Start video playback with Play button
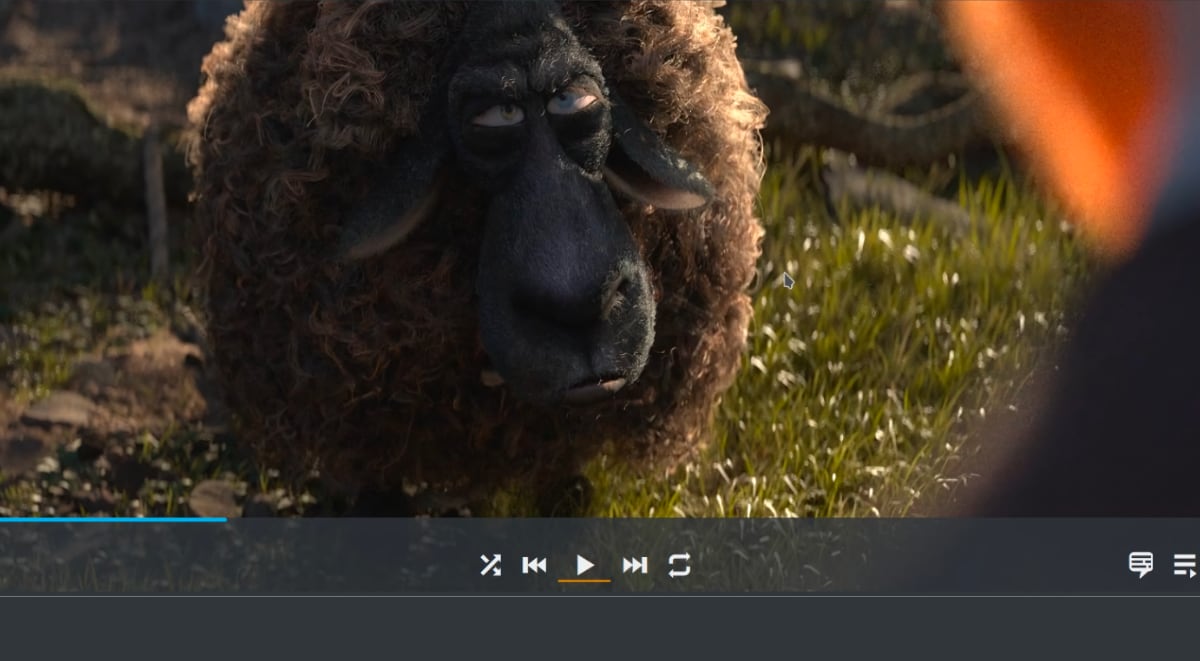This screenshot has height=661, width=1200. pyautogui.click(x=585, y=566)
